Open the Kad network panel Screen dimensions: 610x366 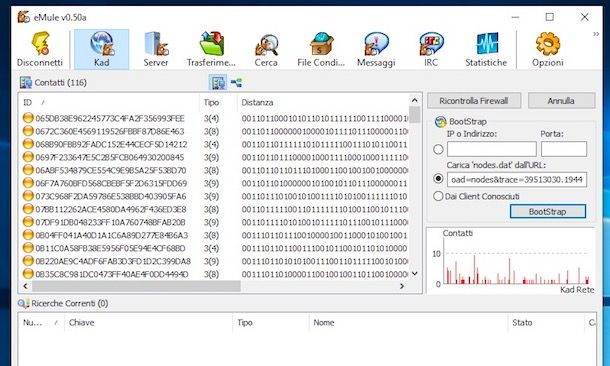coord(102,49)
